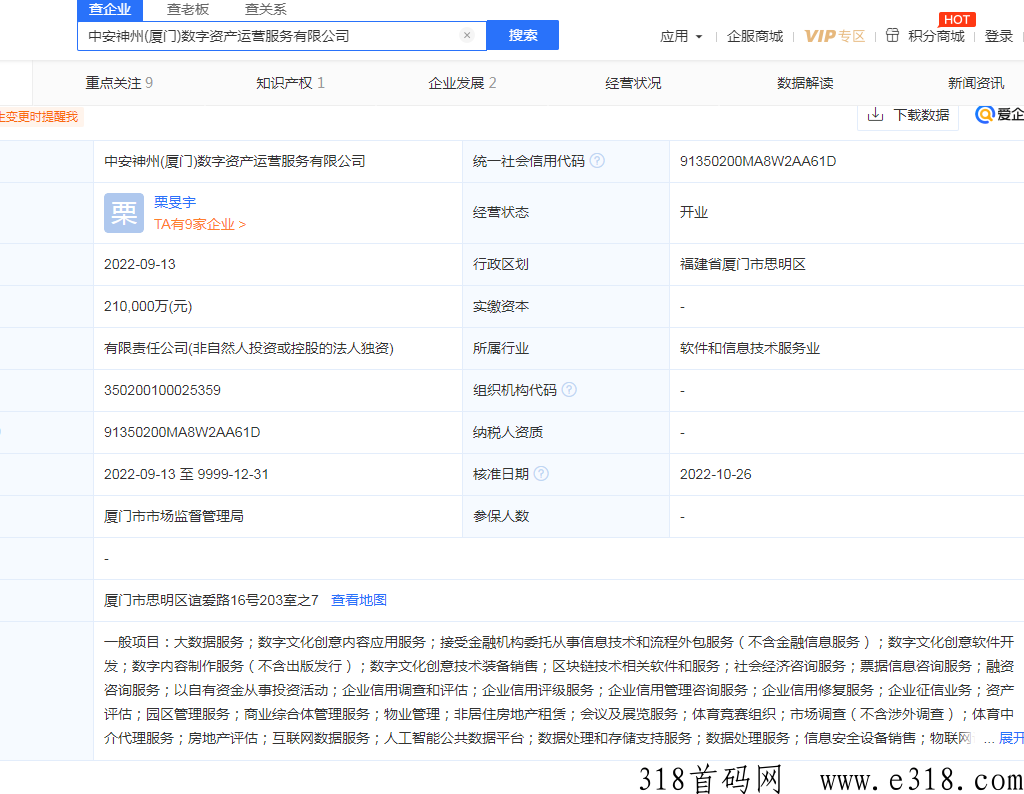Click the 所属行业 label
The height and width of the screenshot is (794, 1024).
coord(500,349)
